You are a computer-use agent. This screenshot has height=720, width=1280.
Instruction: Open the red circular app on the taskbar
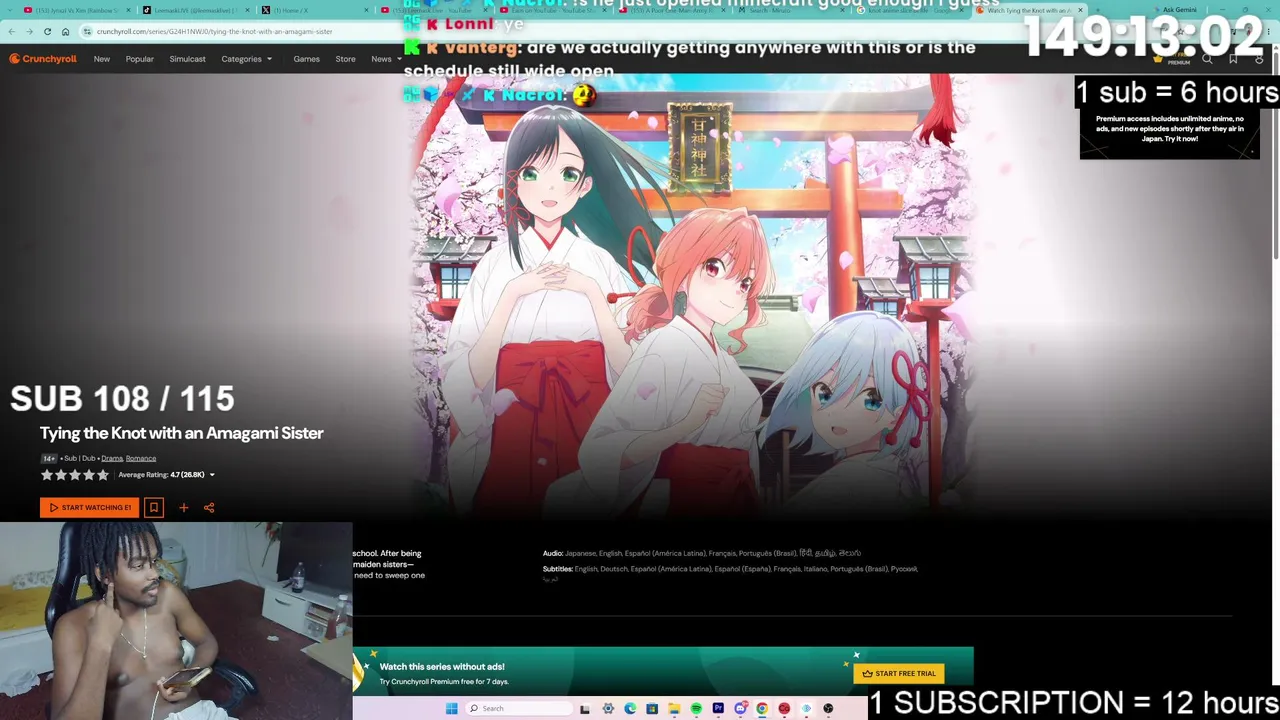784,709
